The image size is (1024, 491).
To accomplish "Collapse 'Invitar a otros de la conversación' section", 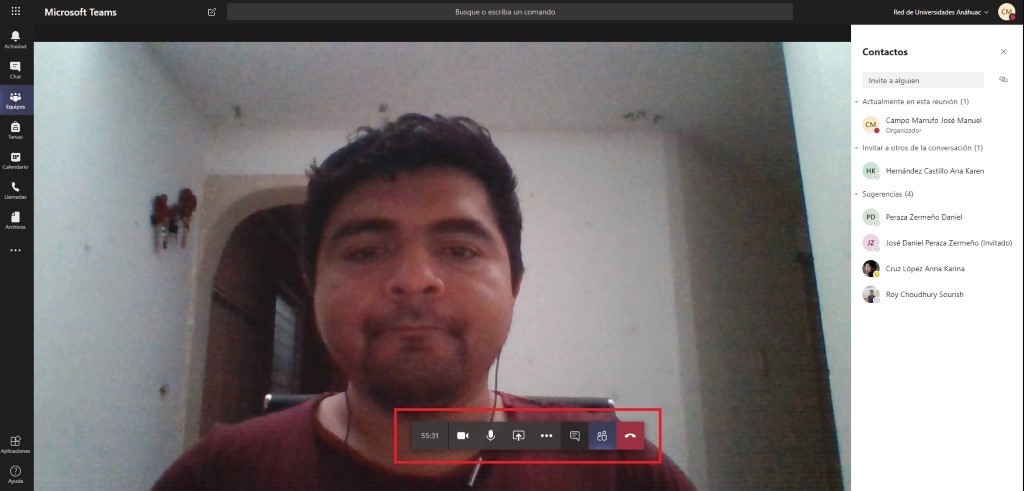I will [x=856, y=148].
